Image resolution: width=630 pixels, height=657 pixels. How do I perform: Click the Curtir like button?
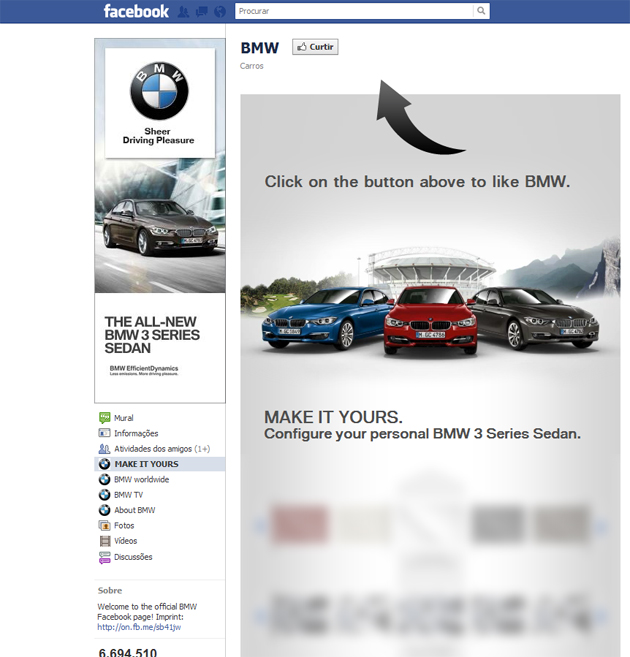(x=315, y=47)
